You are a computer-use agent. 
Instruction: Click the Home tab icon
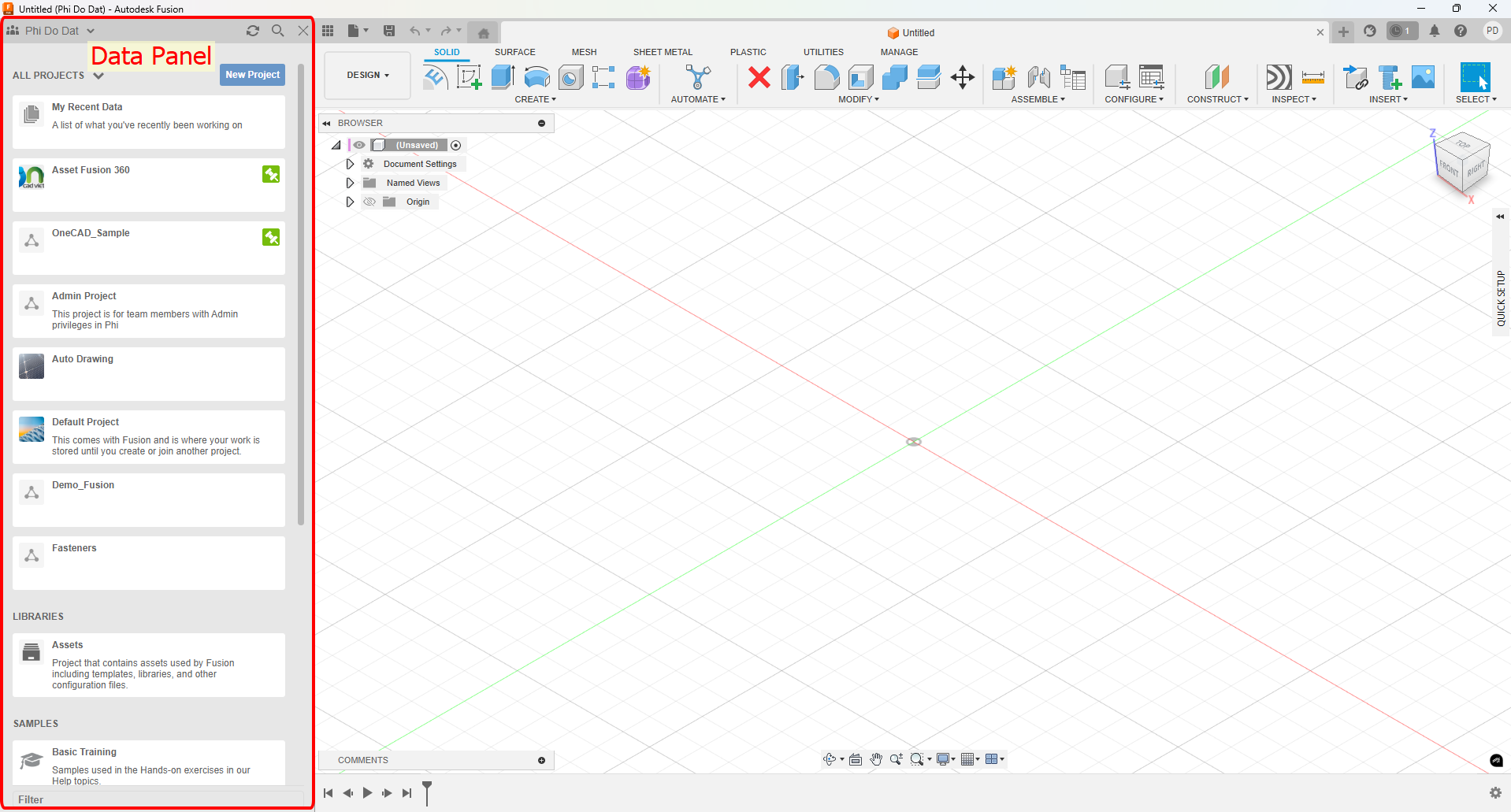484,33
